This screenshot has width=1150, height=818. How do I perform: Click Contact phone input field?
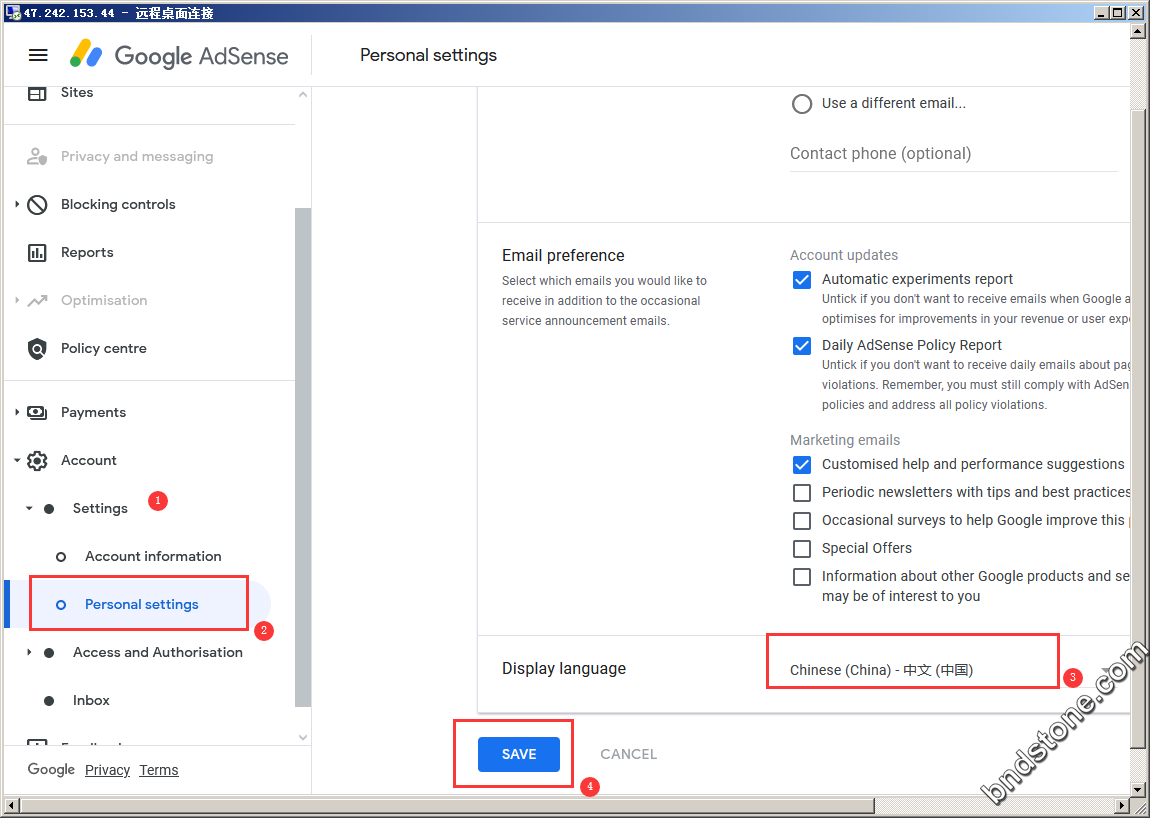(x=953, y=154)
